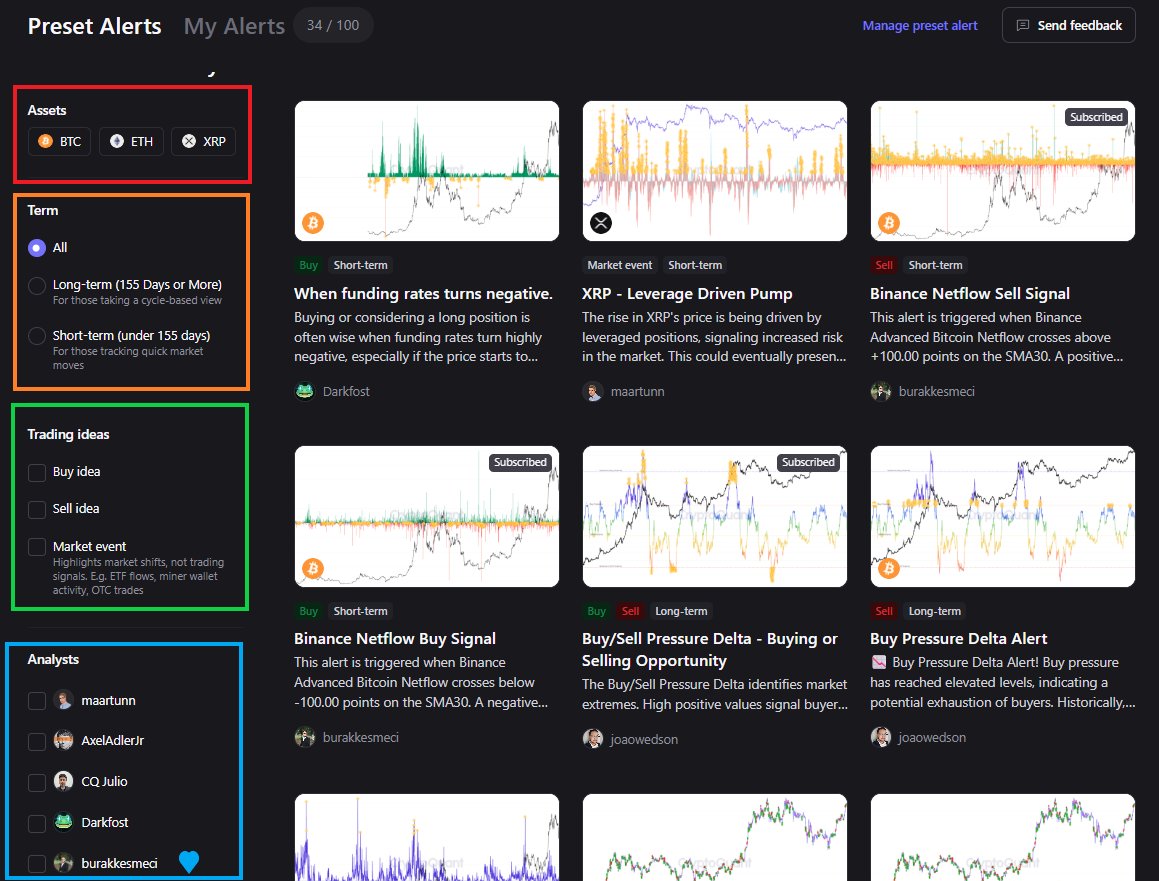
Task: Open 'Buy/Sell Pressure Delta - Buying or Selling Opportunity' title
Action: pos(710,650)
